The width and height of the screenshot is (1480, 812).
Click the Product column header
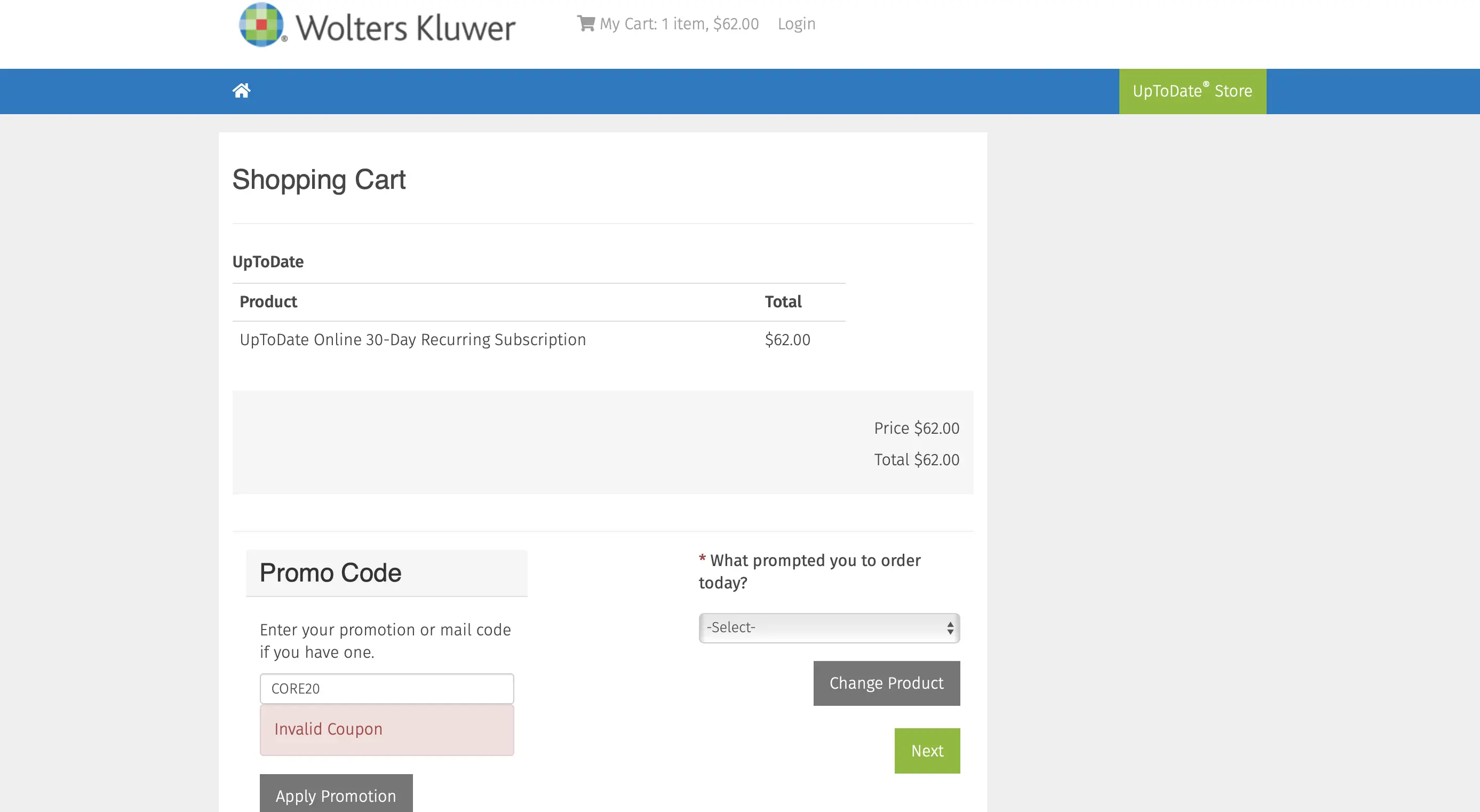click(x=268, y=301)
